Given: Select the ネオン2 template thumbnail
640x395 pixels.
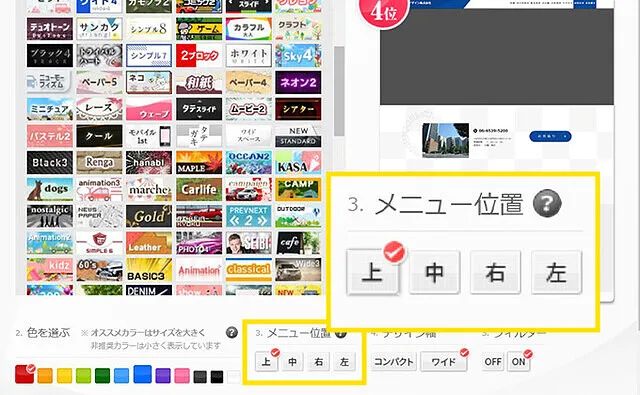Looking at the screenshot, I should click(x=298, y=82).
